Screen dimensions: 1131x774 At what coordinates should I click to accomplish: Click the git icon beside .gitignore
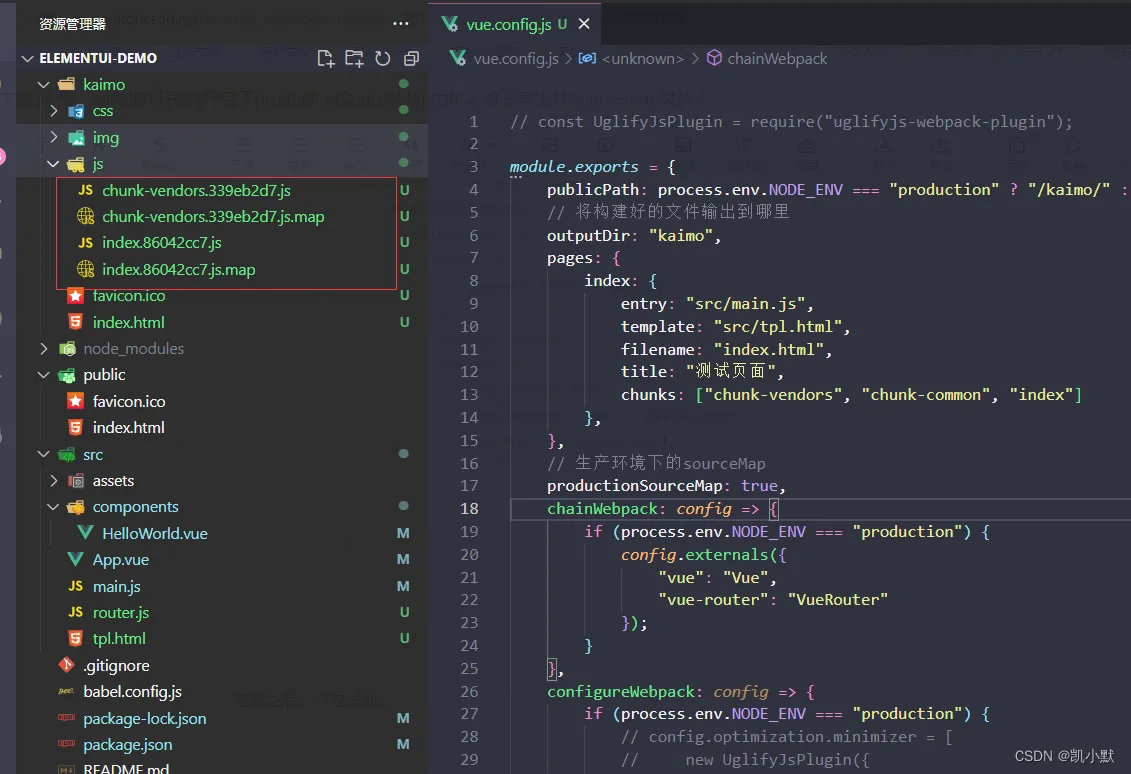coord(66,665)
